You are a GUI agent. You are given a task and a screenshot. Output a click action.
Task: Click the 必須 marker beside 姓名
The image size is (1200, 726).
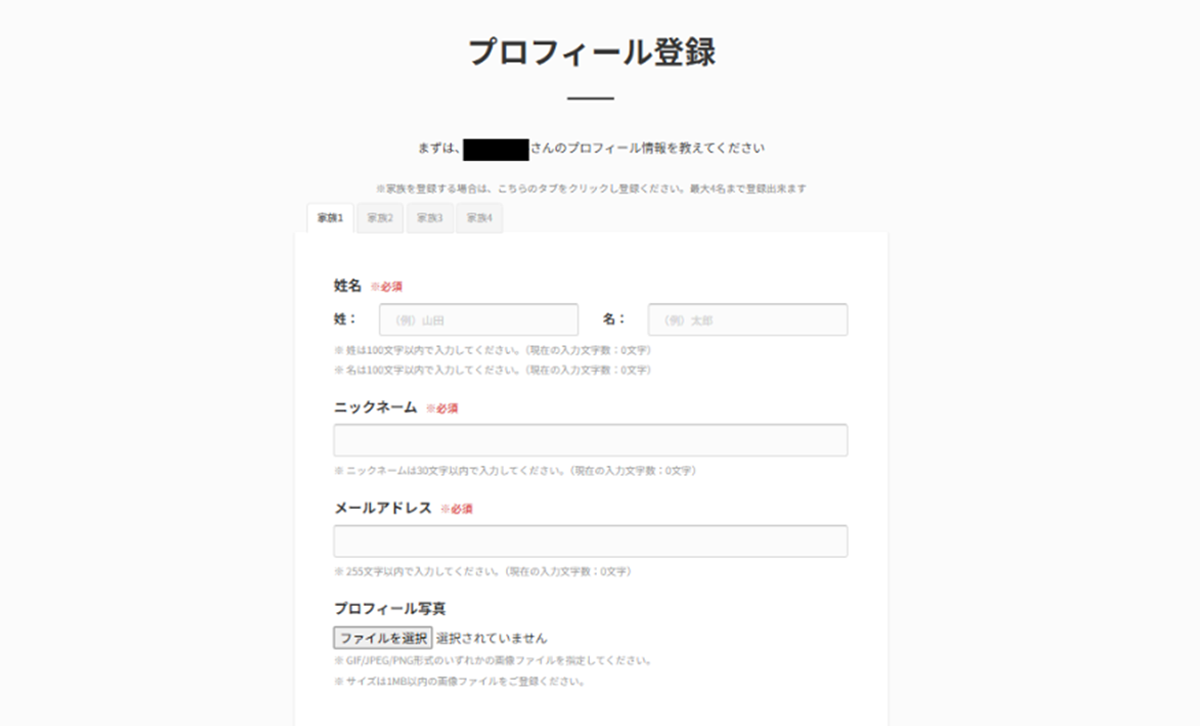(386, 287)
